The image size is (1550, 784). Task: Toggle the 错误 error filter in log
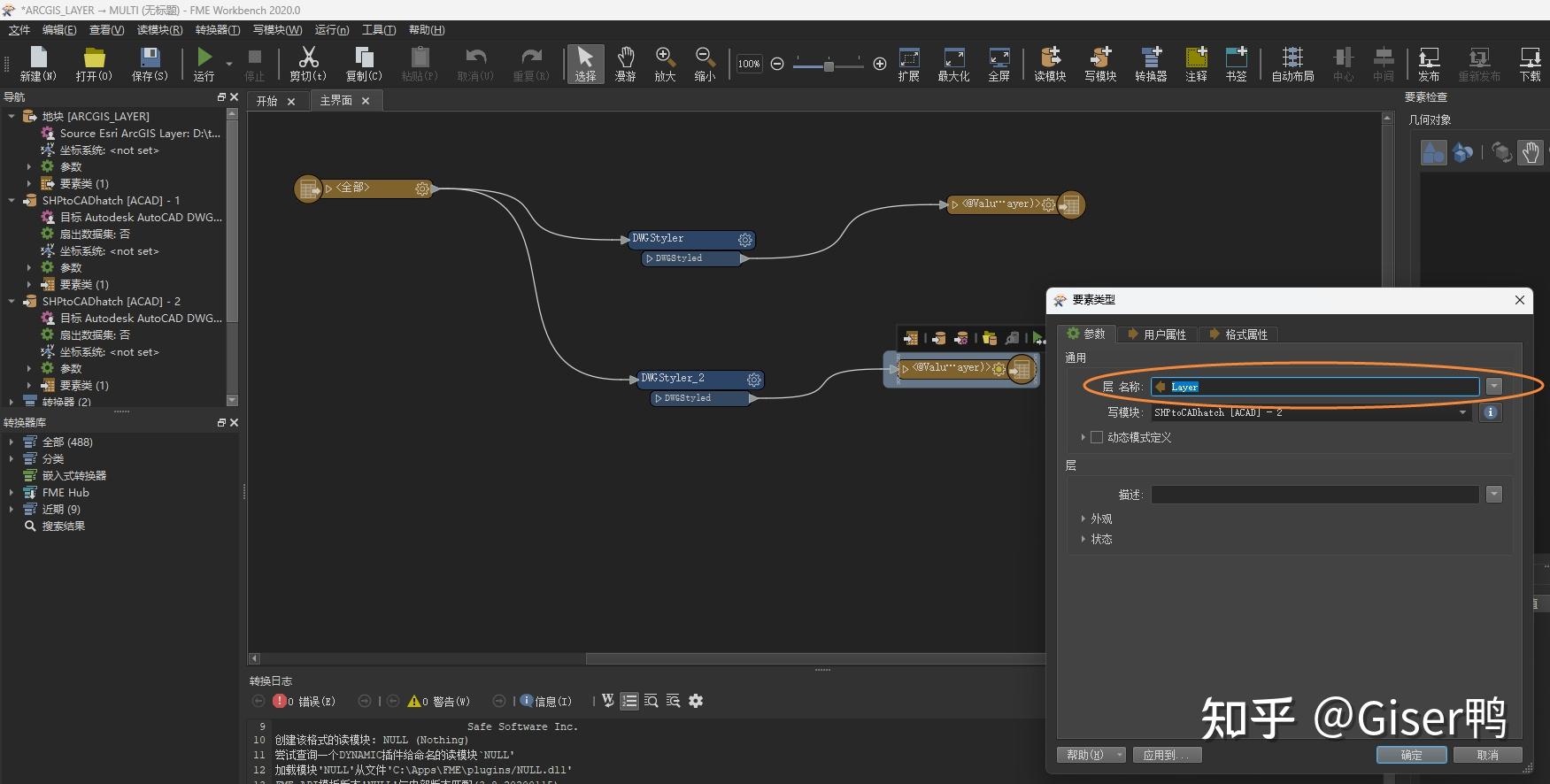click(305, 701)
